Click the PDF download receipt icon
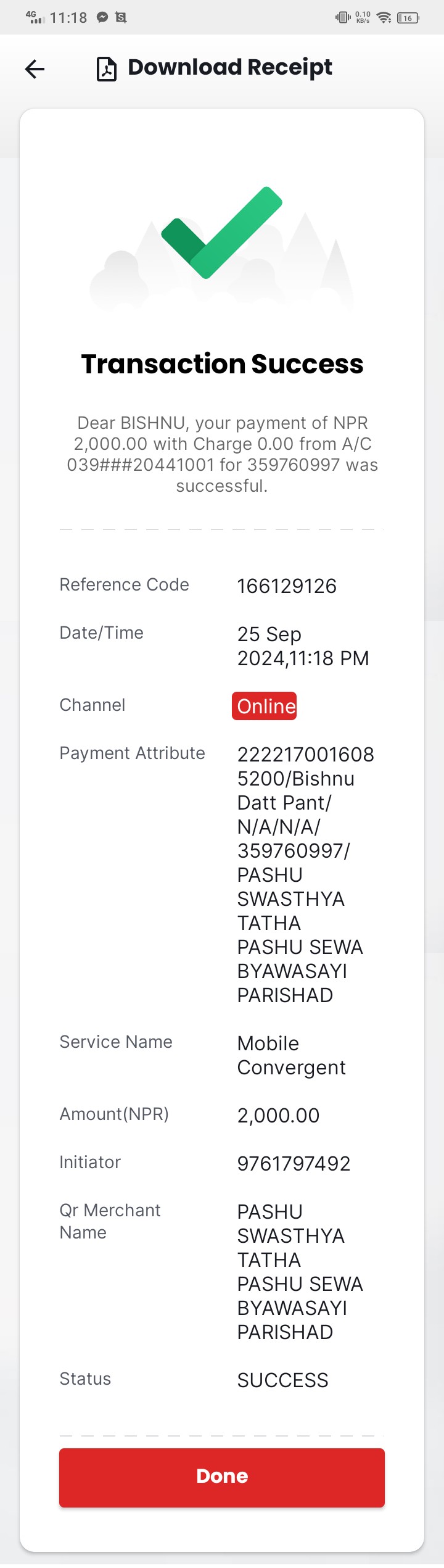The height and width of the screenshot is (1568, 444). (x=107, y=68)
